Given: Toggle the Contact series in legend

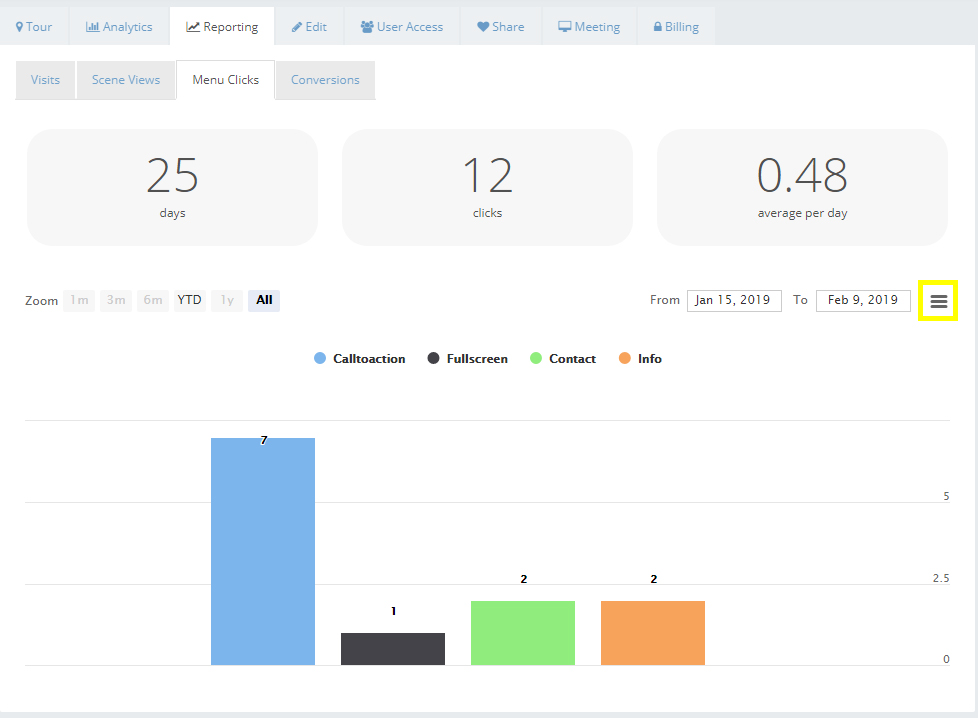Looking at the screenshot, I should [563, 359].
